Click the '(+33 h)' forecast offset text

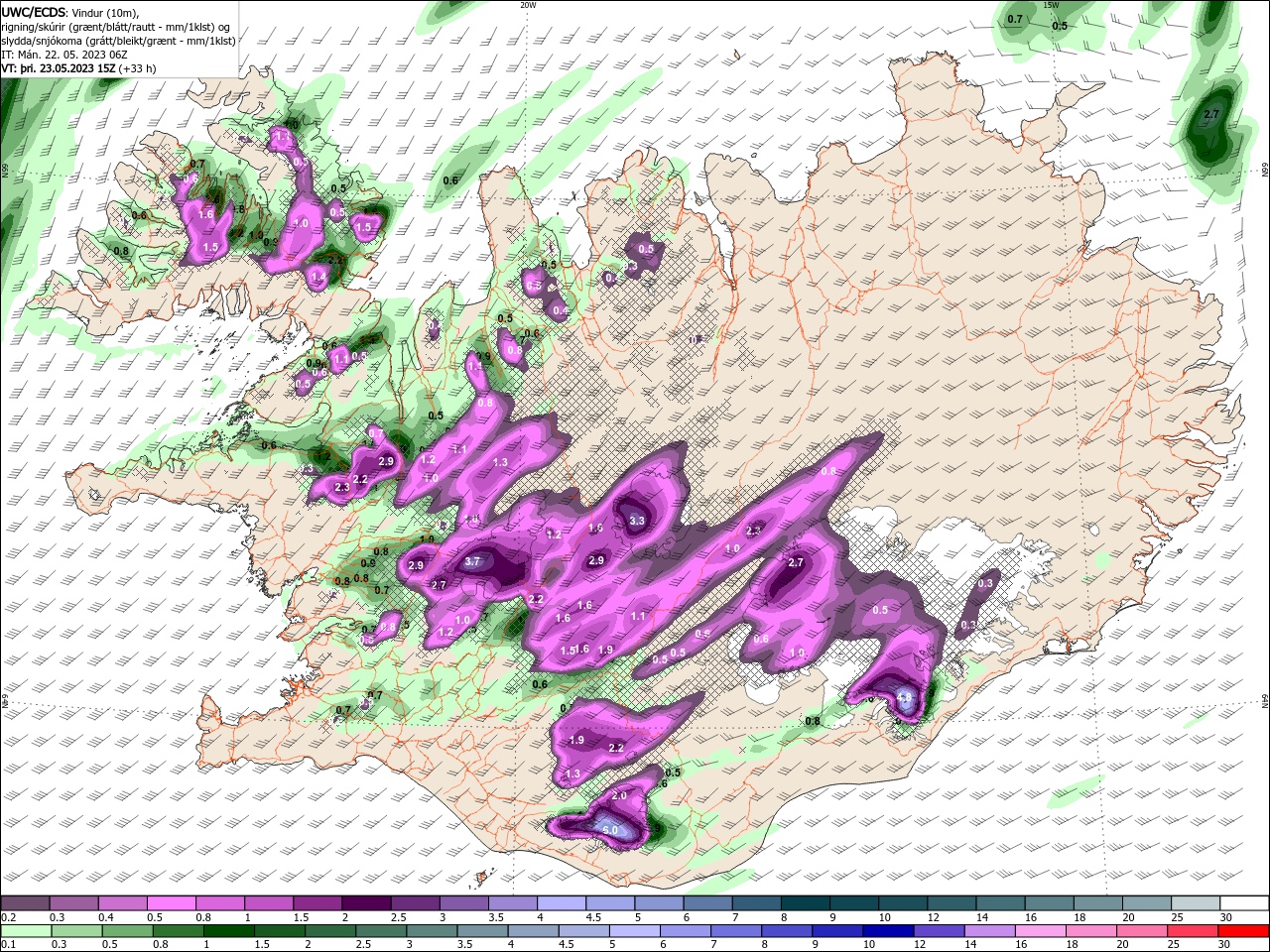coord(138,68)
